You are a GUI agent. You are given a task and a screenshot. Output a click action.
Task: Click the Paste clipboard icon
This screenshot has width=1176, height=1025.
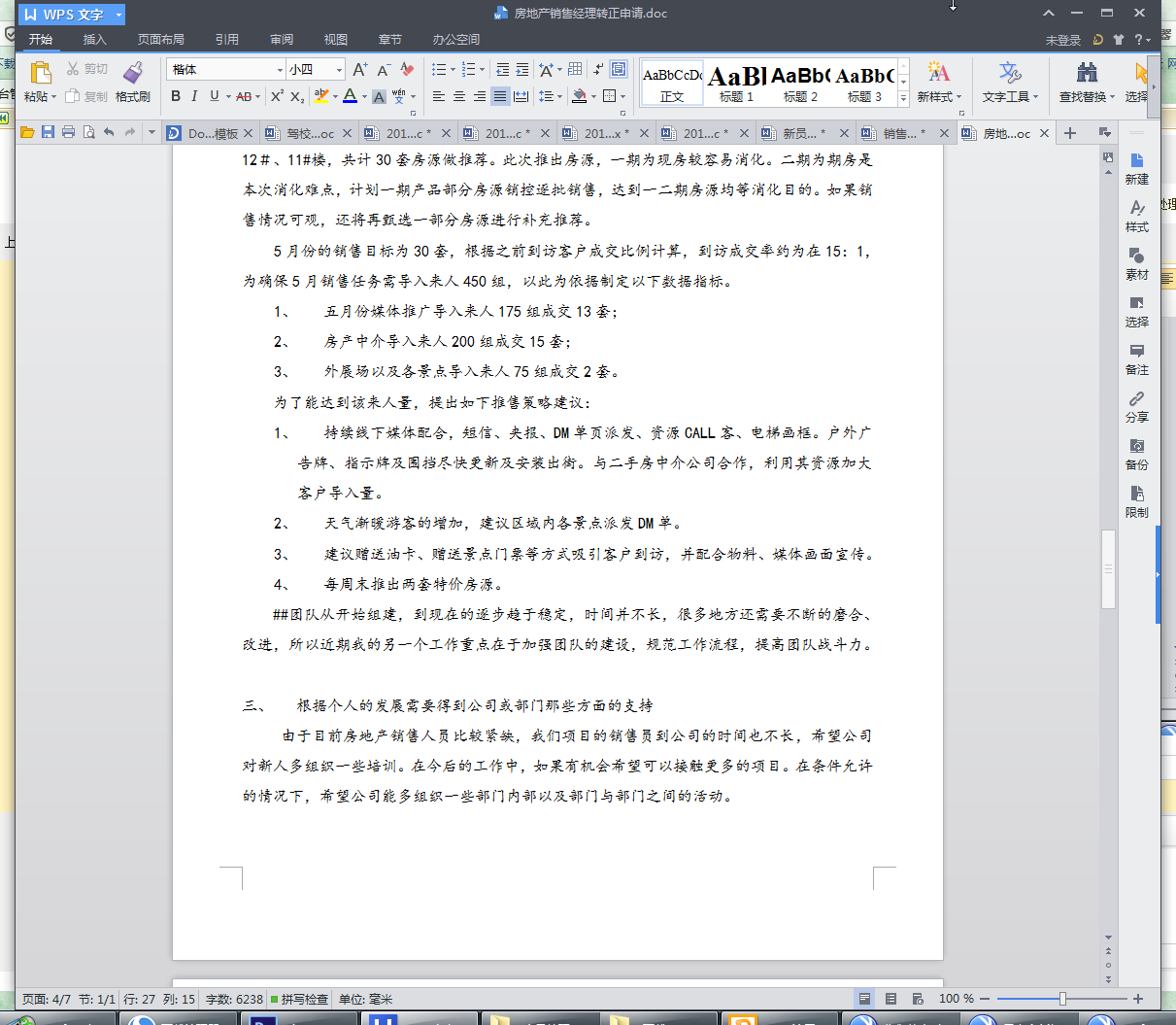point(40,72)
